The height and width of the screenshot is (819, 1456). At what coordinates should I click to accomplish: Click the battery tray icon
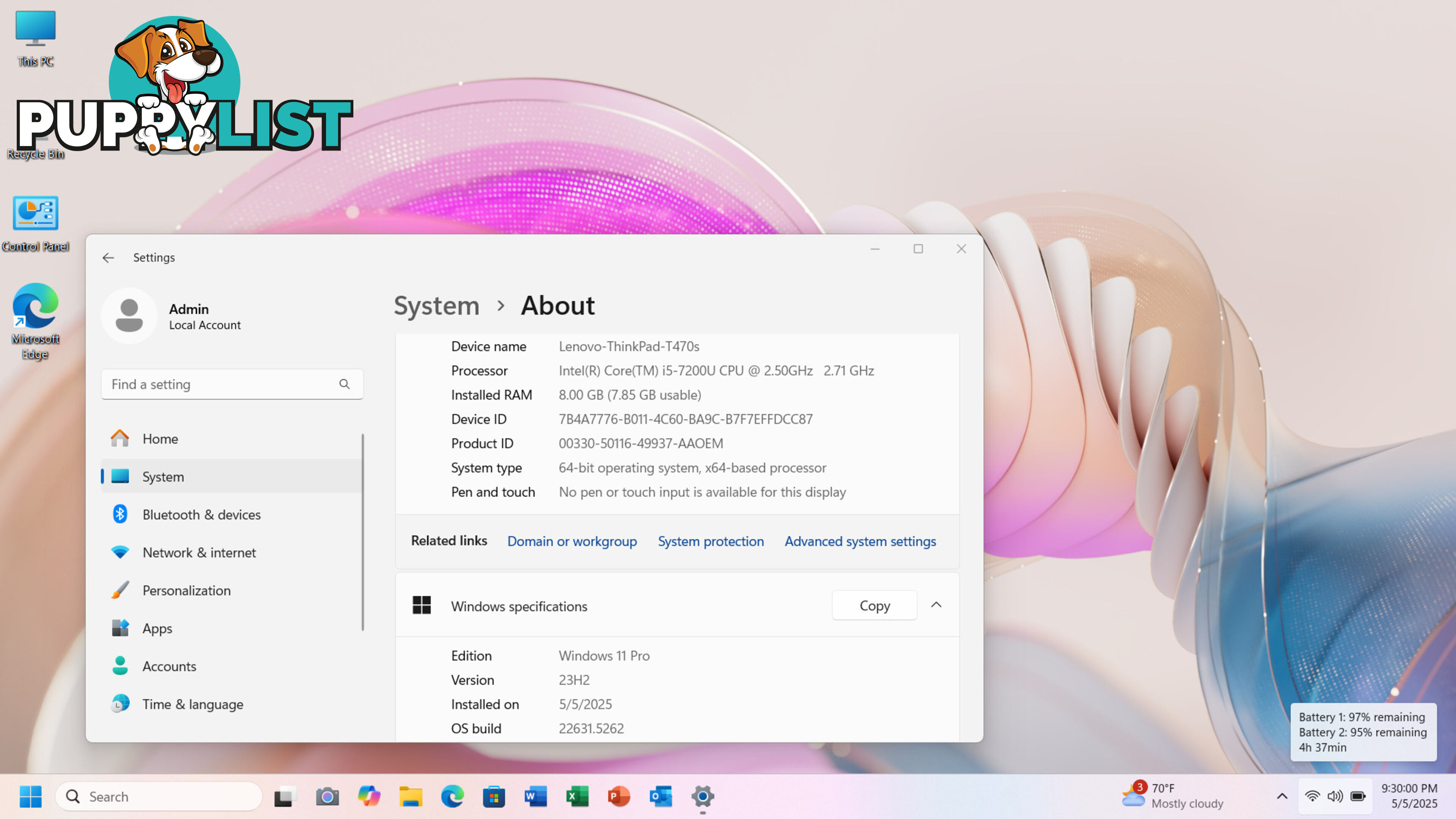(1358, 796)
